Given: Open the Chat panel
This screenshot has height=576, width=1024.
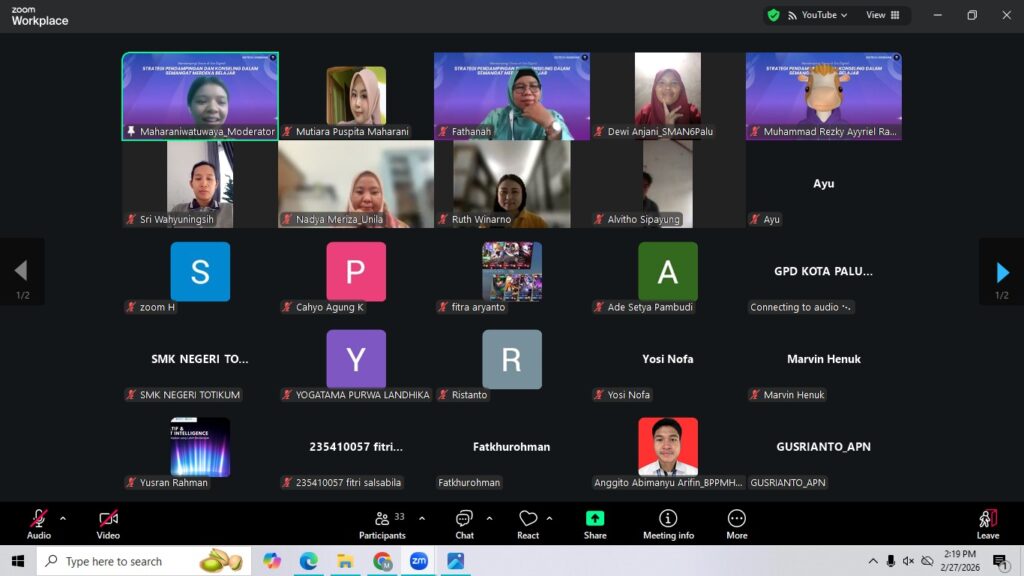Looking at the screenshot, I should [x=464, y=523].
